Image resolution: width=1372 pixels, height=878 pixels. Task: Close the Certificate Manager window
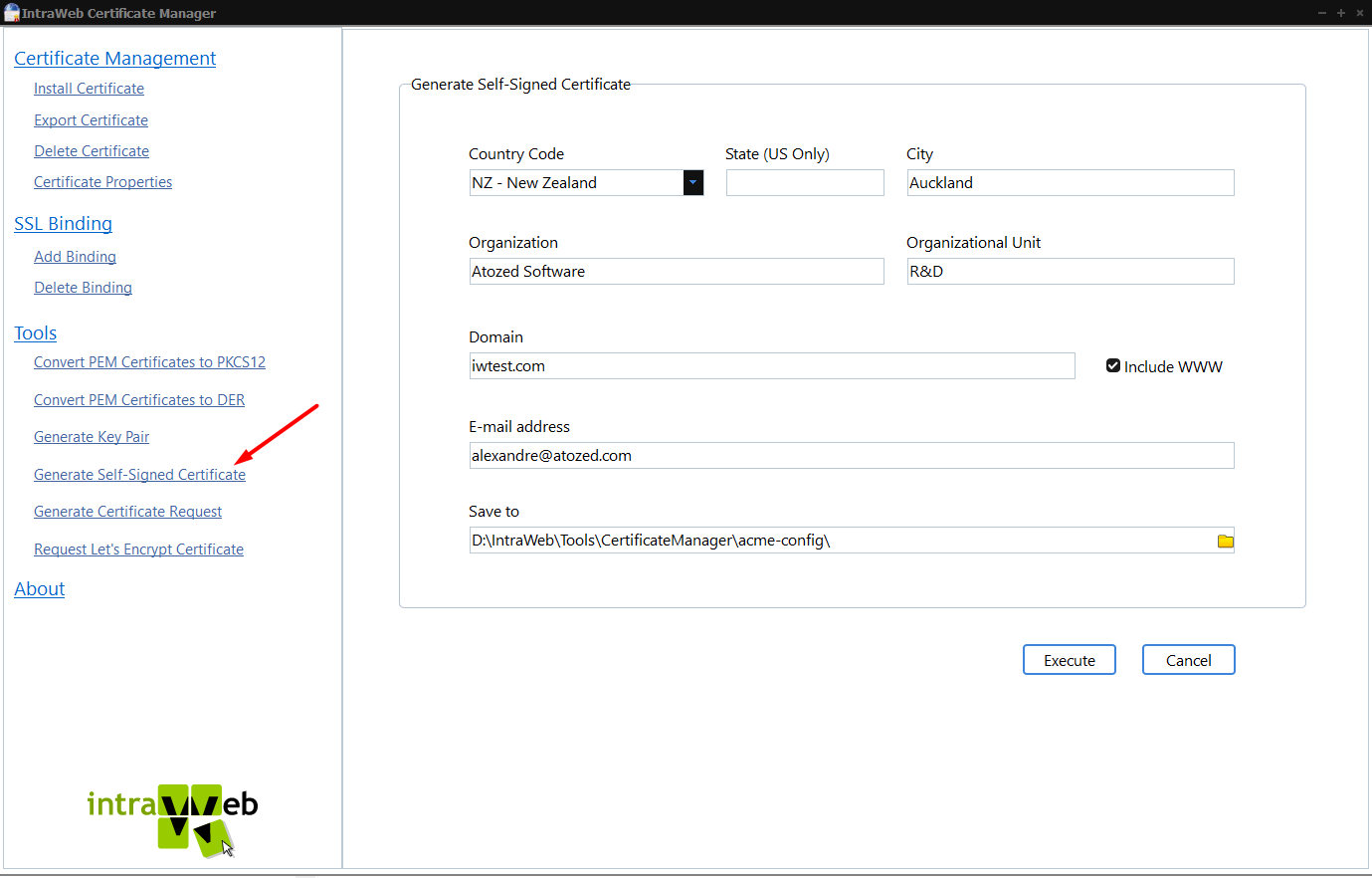tap(1360, 13)
